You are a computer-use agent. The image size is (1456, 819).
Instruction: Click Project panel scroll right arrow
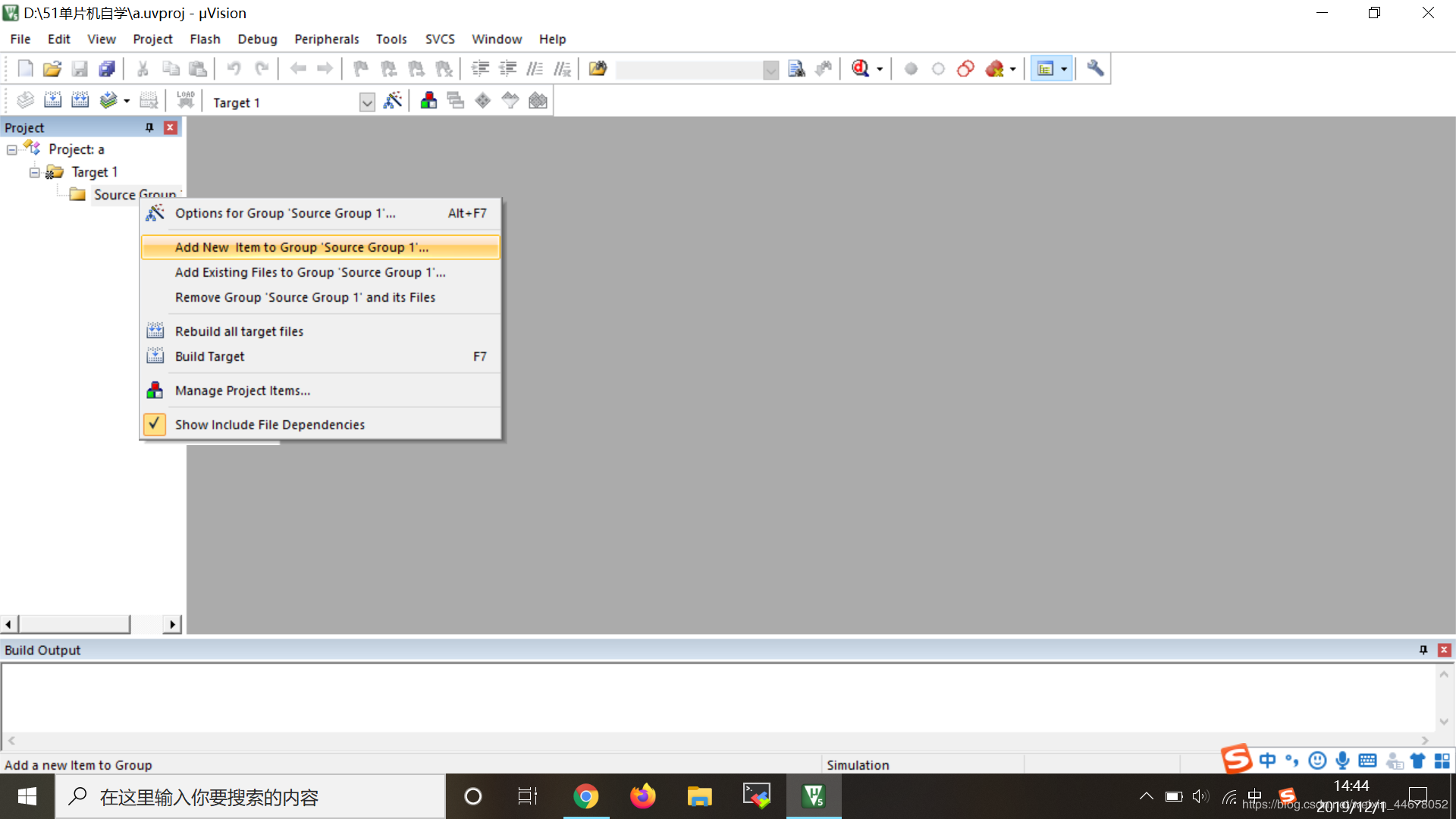[172, 624]
